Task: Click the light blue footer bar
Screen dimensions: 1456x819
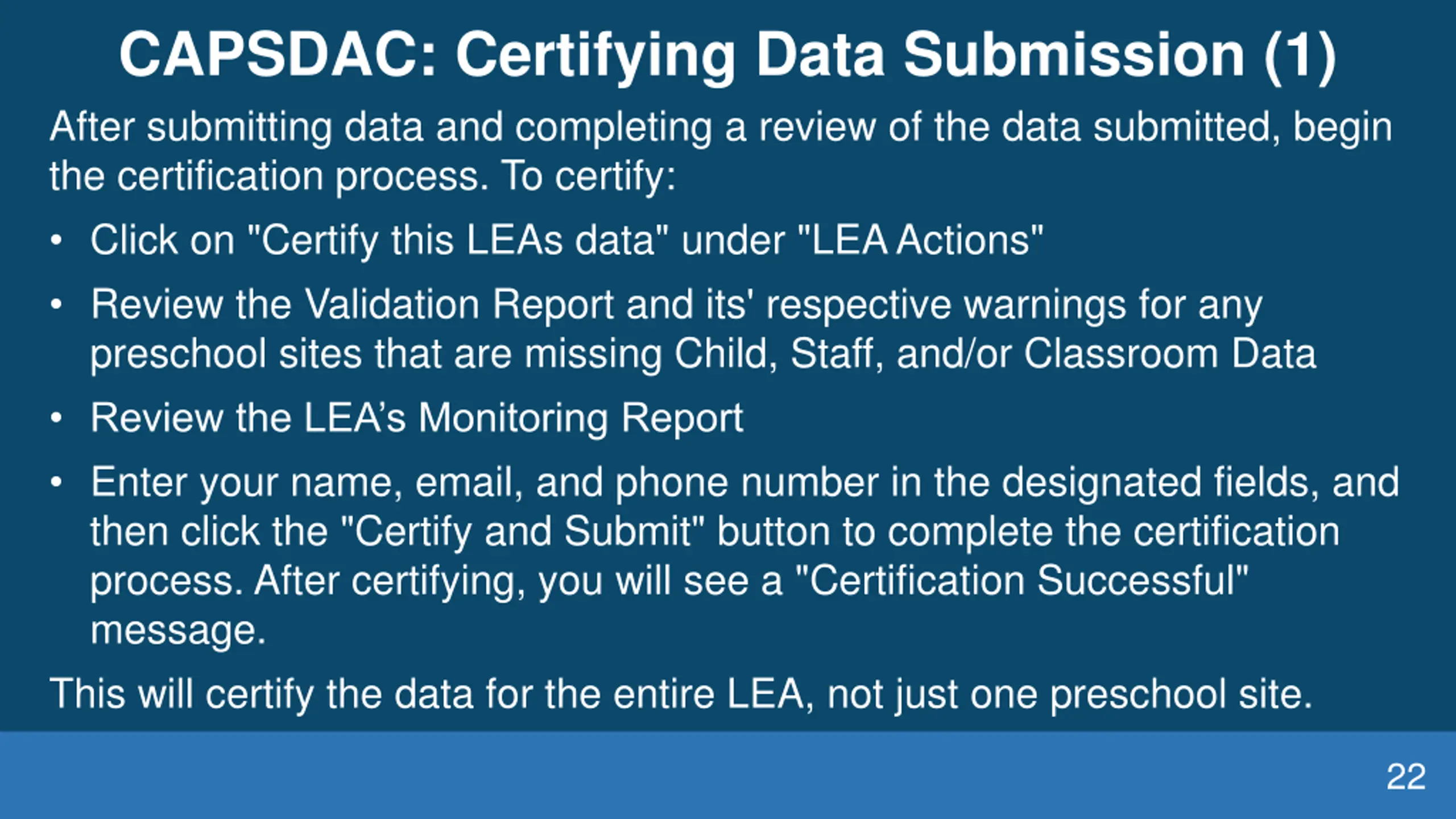Action: pos(728,775)
